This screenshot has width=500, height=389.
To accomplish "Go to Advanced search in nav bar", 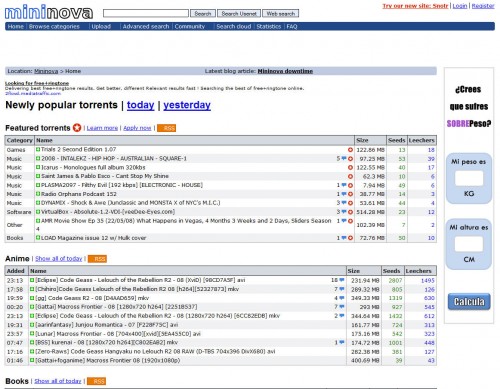I will coord(146,27).
